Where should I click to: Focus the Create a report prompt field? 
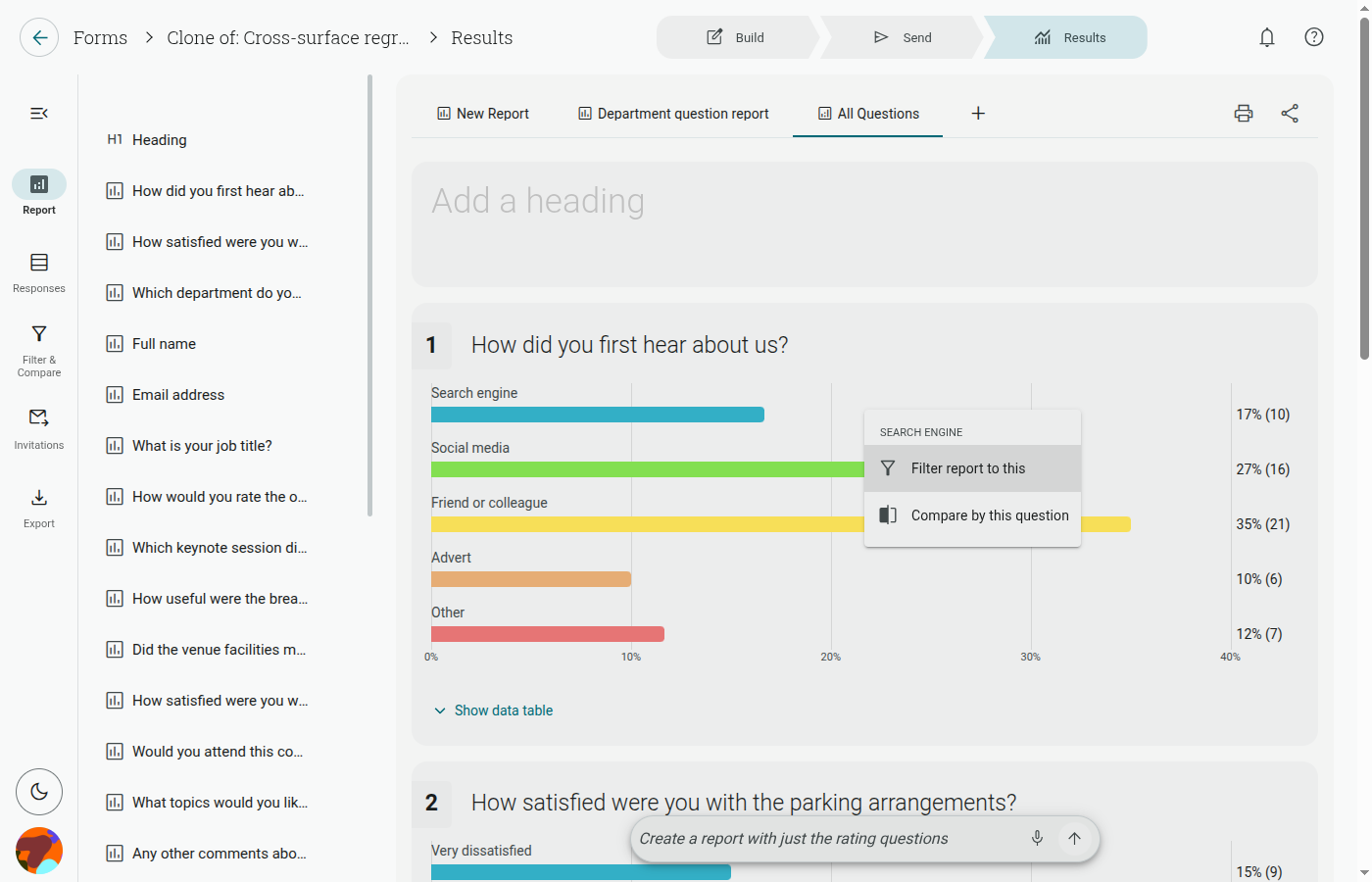tap(826, 838)
